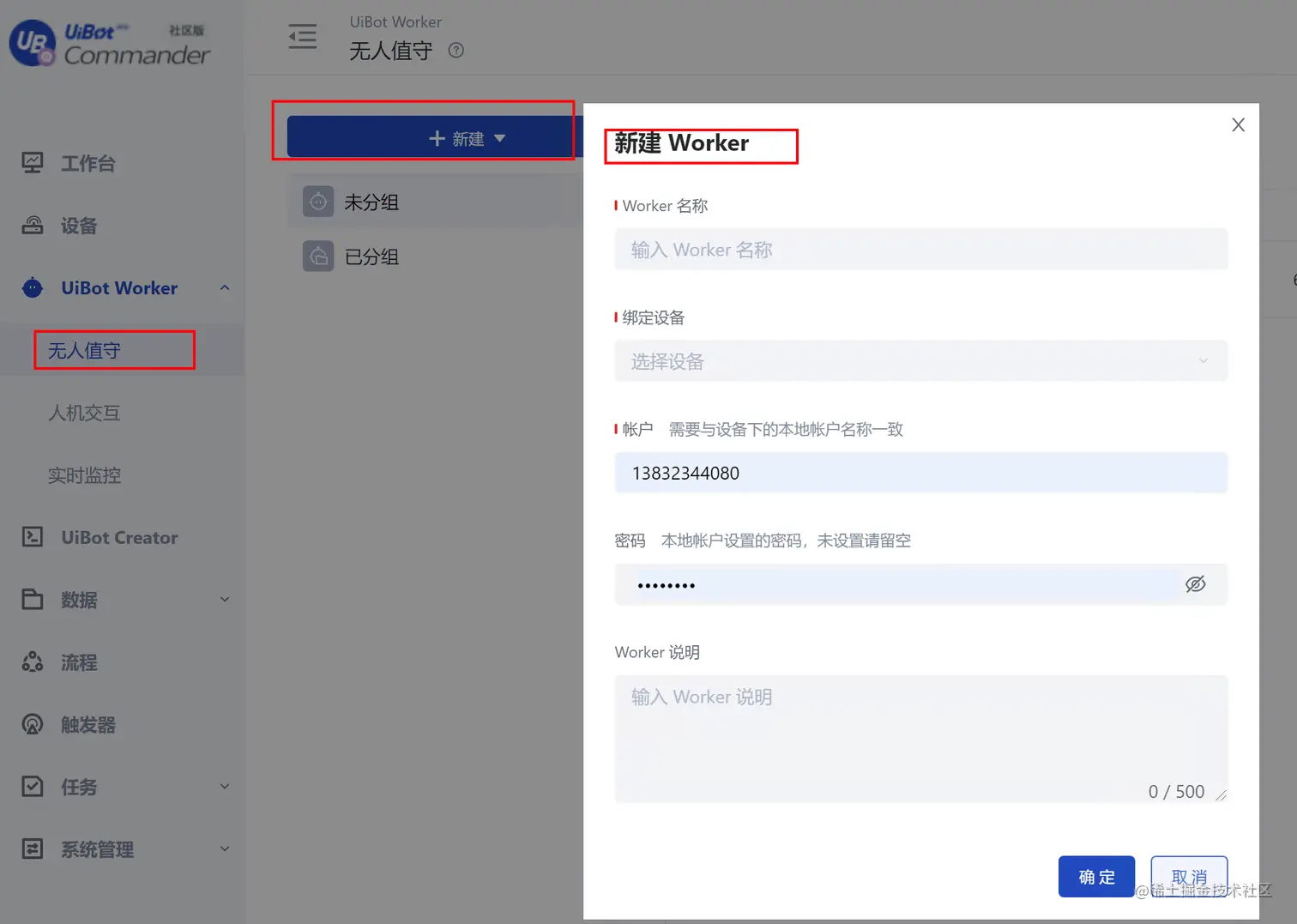Image resolution: width=1297 pixels, height=924 pixels.
Task: Focus the Worker 名称 input field
Action: 921,250
